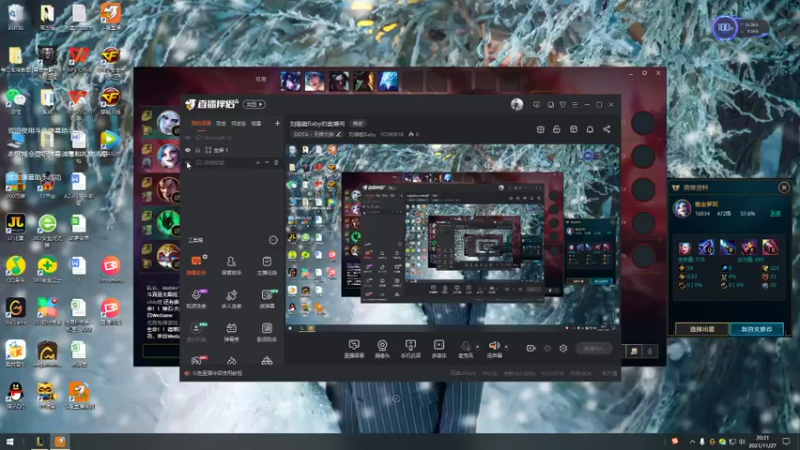Add a 直播屏幕 screen capture source

354,349
